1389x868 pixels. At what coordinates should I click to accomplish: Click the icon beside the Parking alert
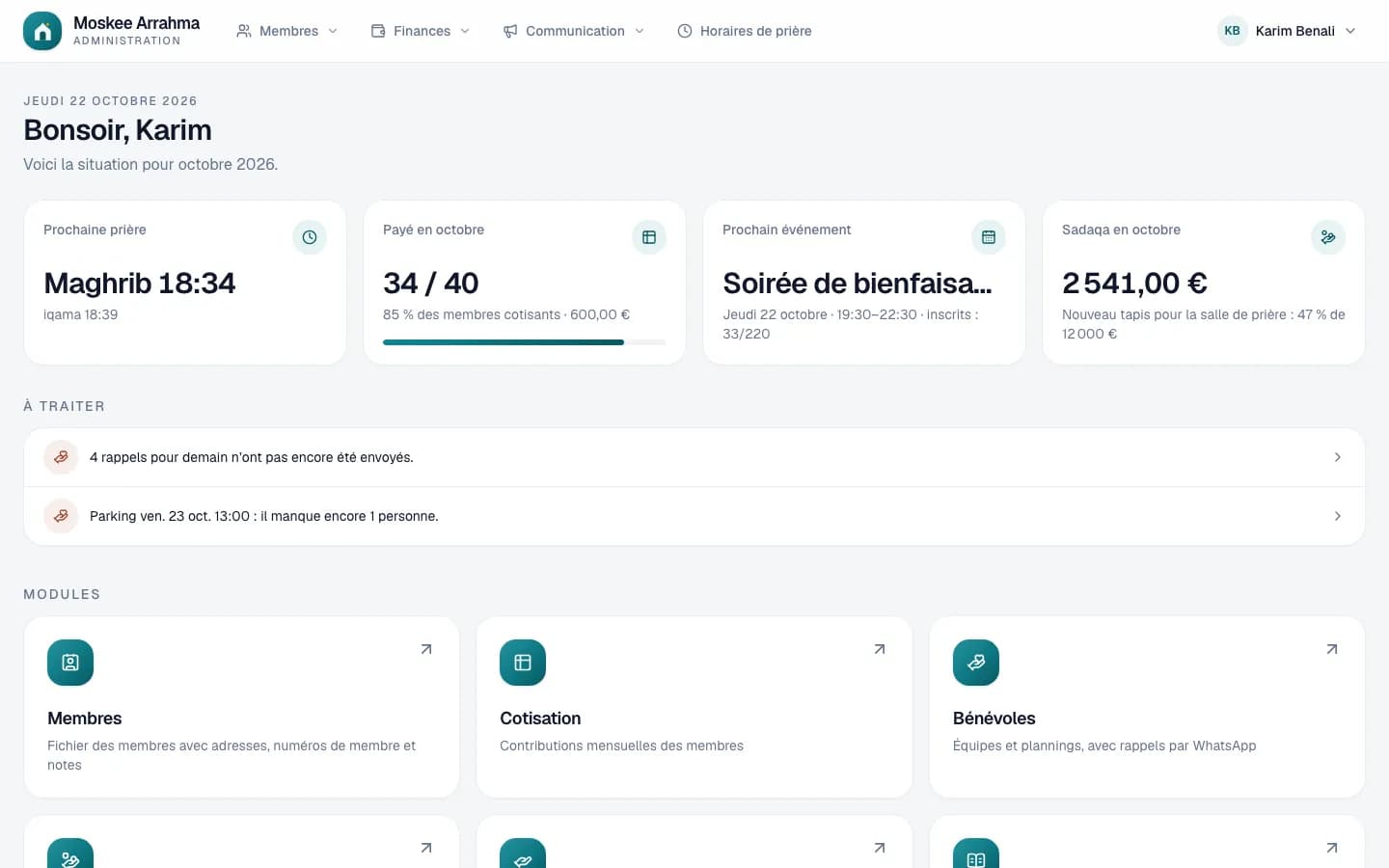(61, 516)
